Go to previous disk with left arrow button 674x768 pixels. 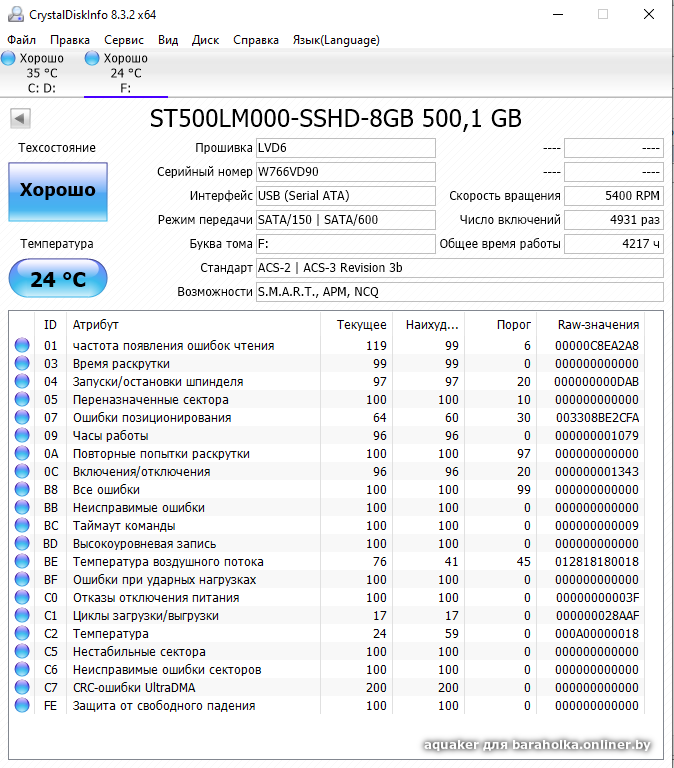click(x=20, y=118)
